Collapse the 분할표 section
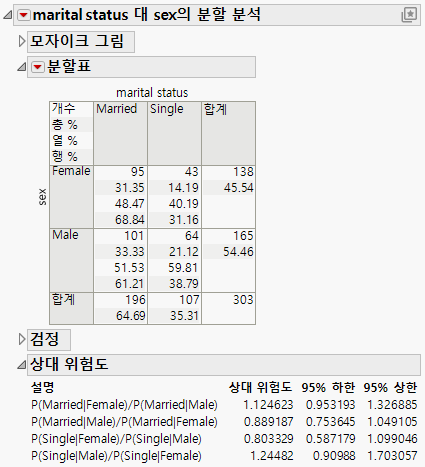 pos(22,67)
